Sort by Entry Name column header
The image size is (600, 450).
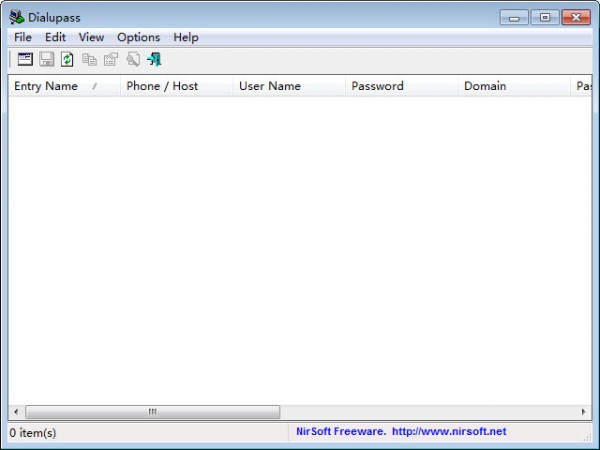pos(64,86)
